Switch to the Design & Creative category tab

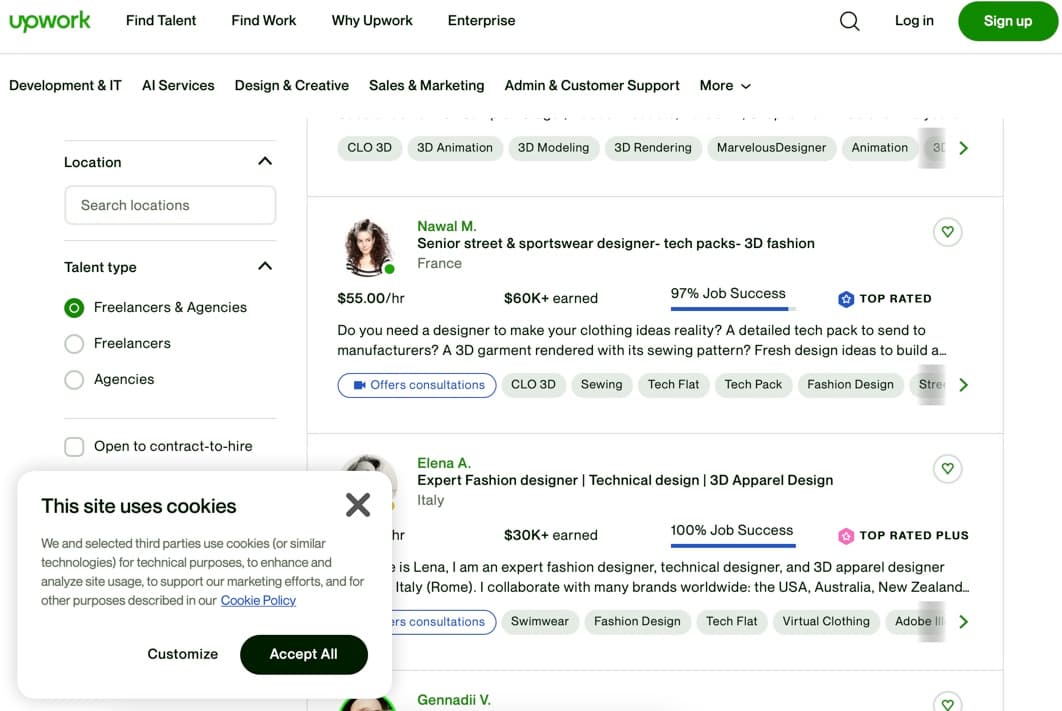click(291, 85)
